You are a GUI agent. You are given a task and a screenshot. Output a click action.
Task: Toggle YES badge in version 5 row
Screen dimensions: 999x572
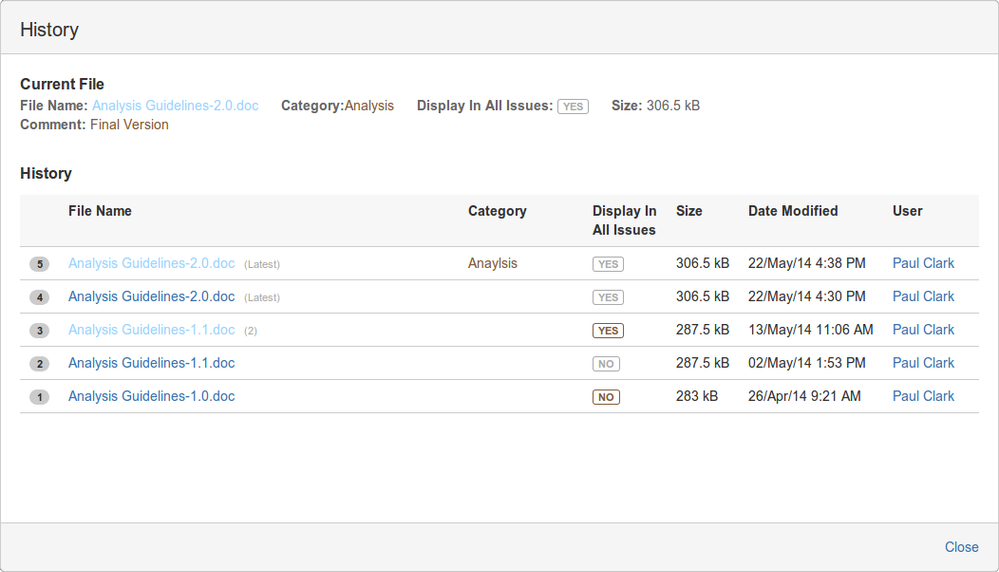[x=608, y=264]
